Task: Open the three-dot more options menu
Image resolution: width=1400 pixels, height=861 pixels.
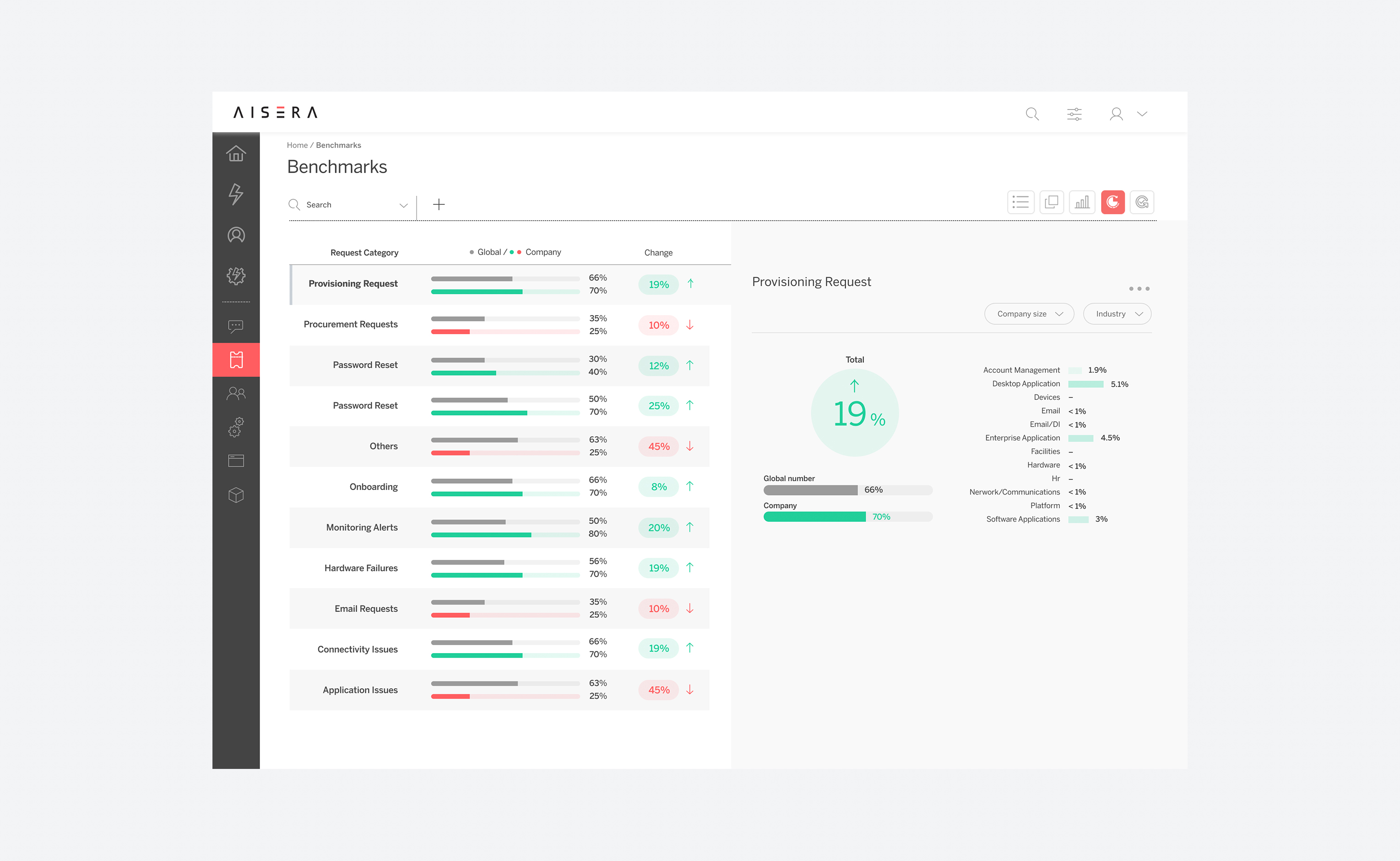Action: tap(1139, 289)
